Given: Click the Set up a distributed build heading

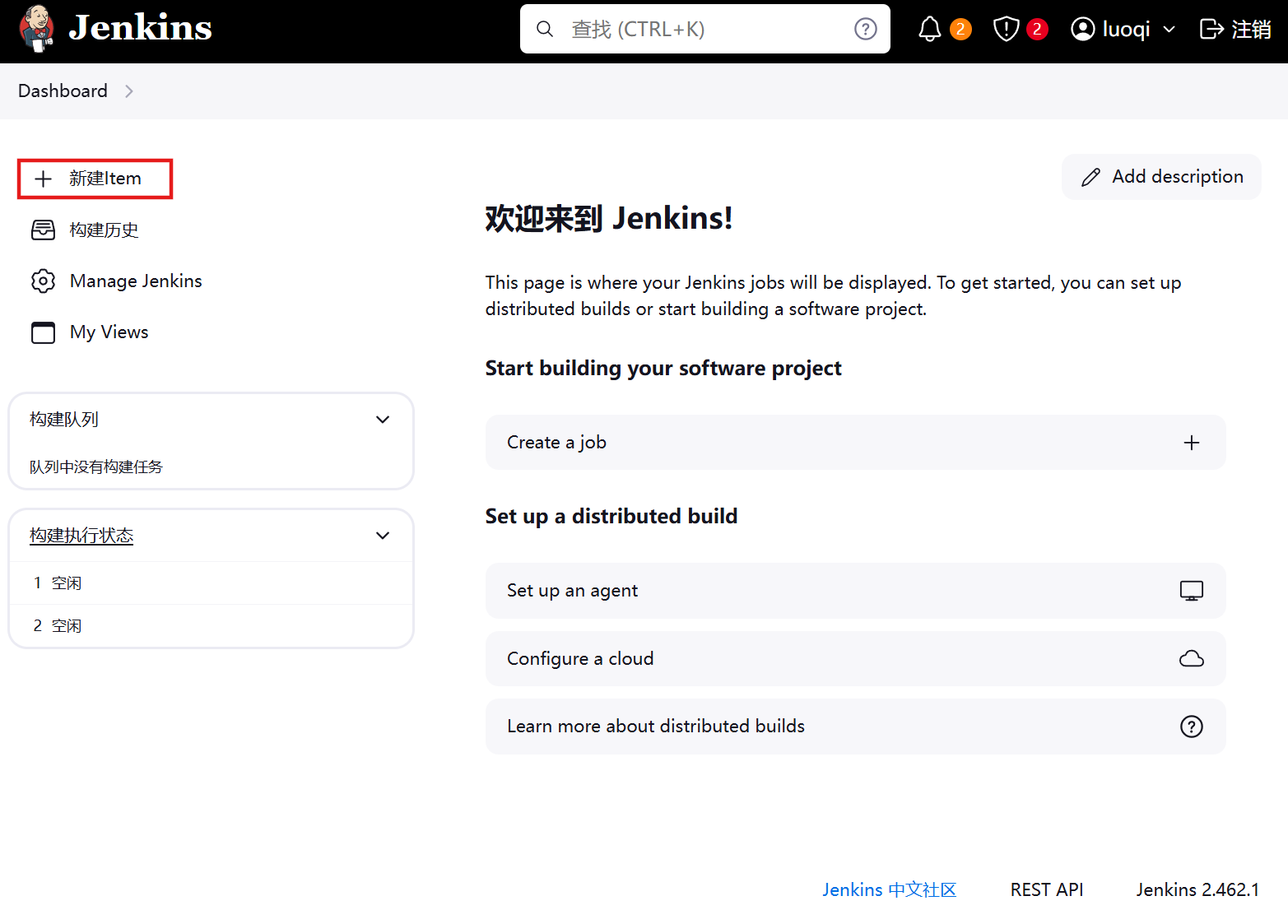Looking at the screenshot, I should [x=611, y=516].
